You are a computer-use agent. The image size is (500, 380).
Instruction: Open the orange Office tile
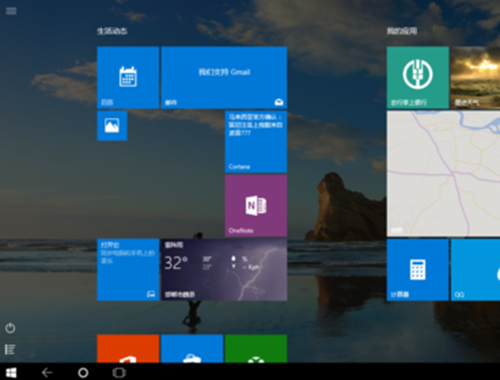(x=128, y=349)
